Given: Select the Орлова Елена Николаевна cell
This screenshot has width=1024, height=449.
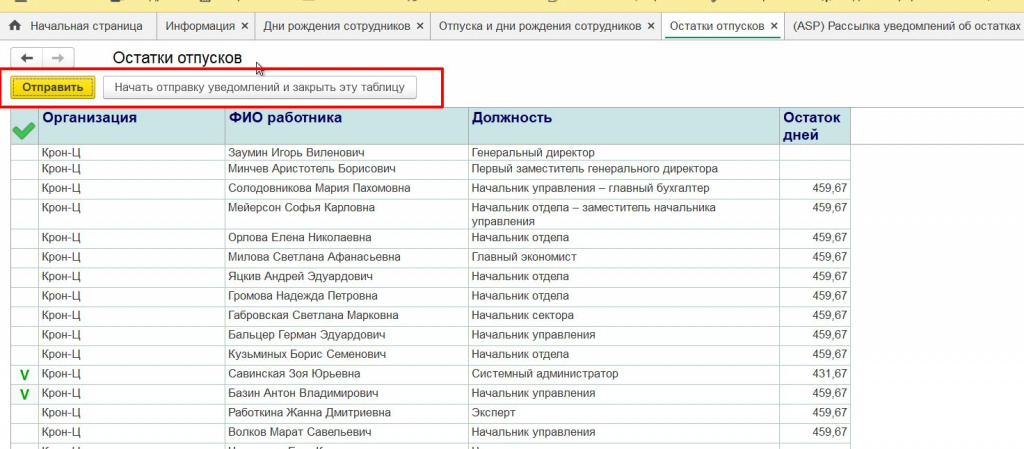Looking at the screenshot, I should (x=347, y=238).
